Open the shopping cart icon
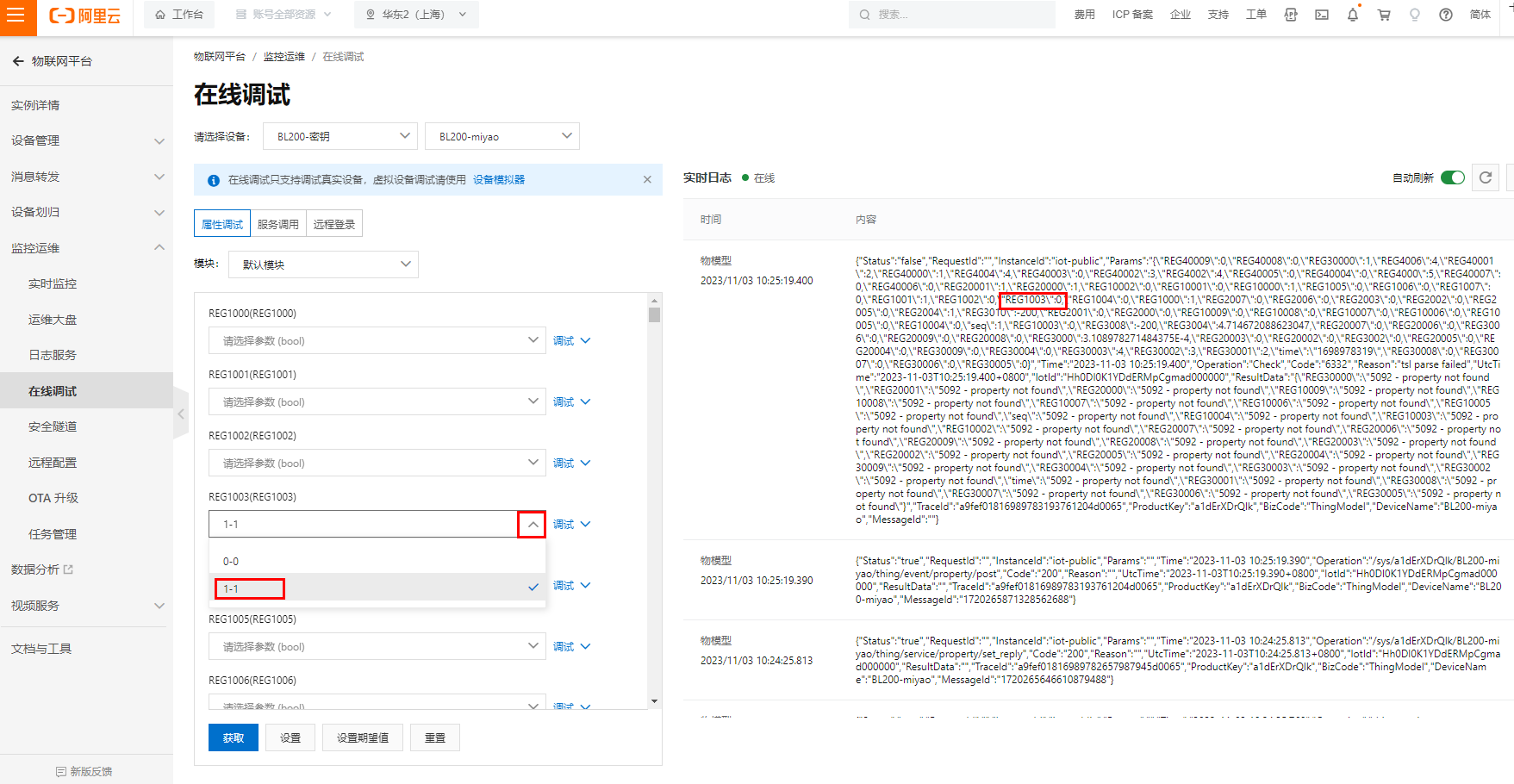 1384,15
